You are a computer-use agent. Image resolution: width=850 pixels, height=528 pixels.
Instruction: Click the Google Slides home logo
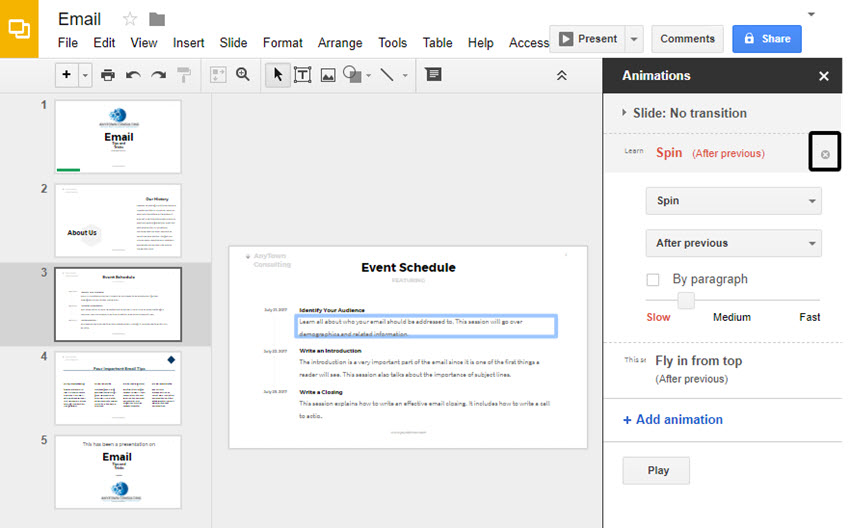click(19, 29)
